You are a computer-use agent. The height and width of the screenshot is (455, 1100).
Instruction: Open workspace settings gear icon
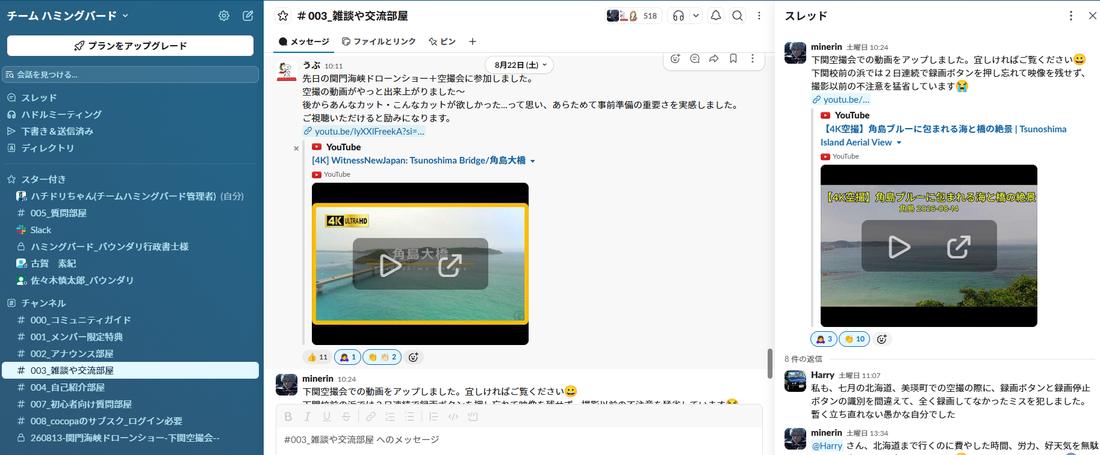click(224, 15)
